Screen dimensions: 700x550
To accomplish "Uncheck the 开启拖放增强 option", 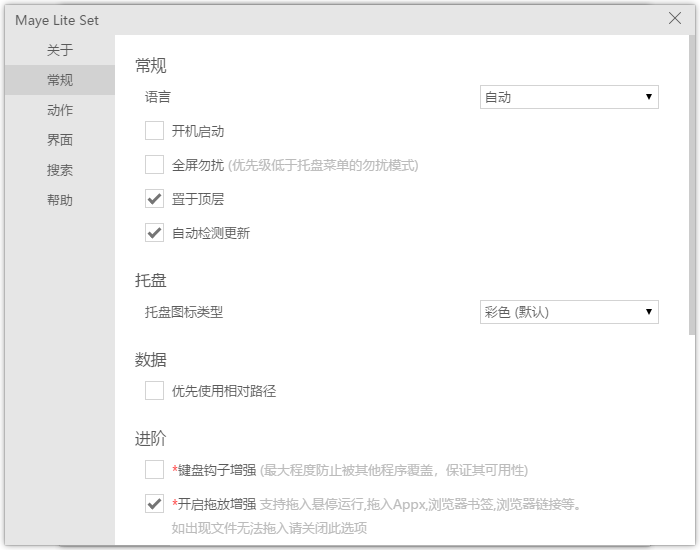I will [154, 504].
